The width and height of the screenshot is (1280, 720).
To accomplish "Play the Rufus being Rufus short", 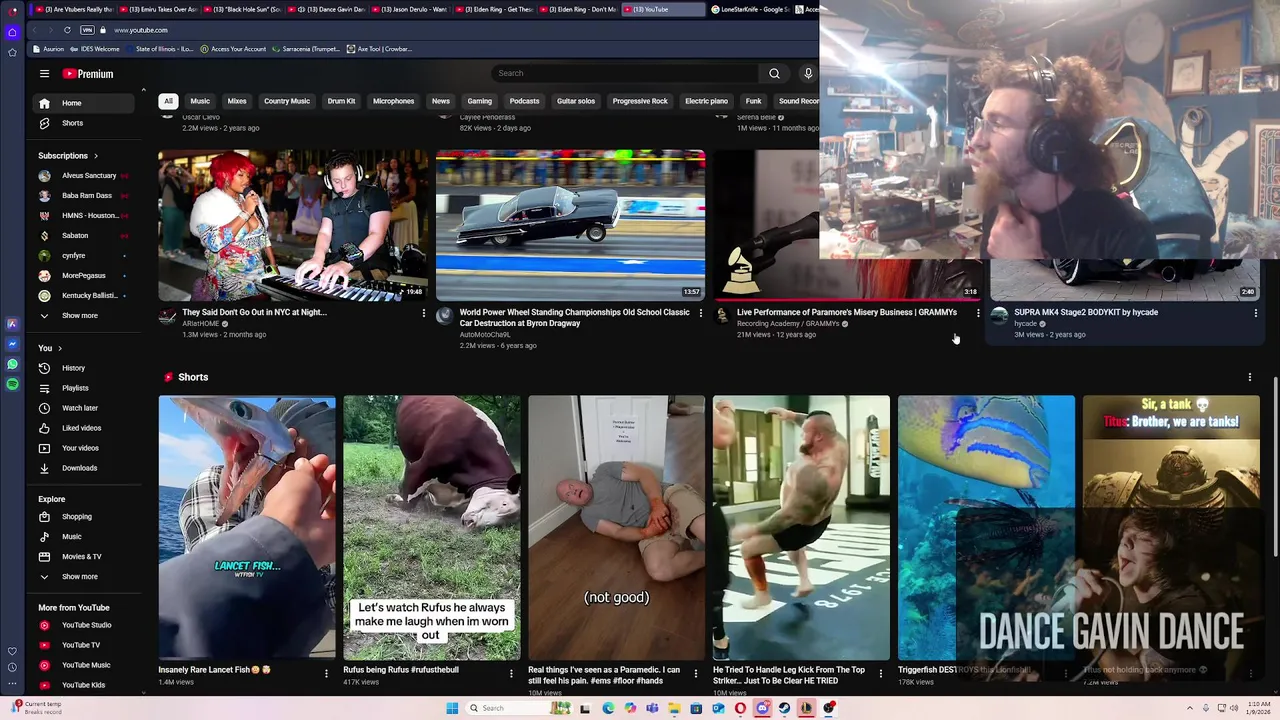I will click(432, 528).
